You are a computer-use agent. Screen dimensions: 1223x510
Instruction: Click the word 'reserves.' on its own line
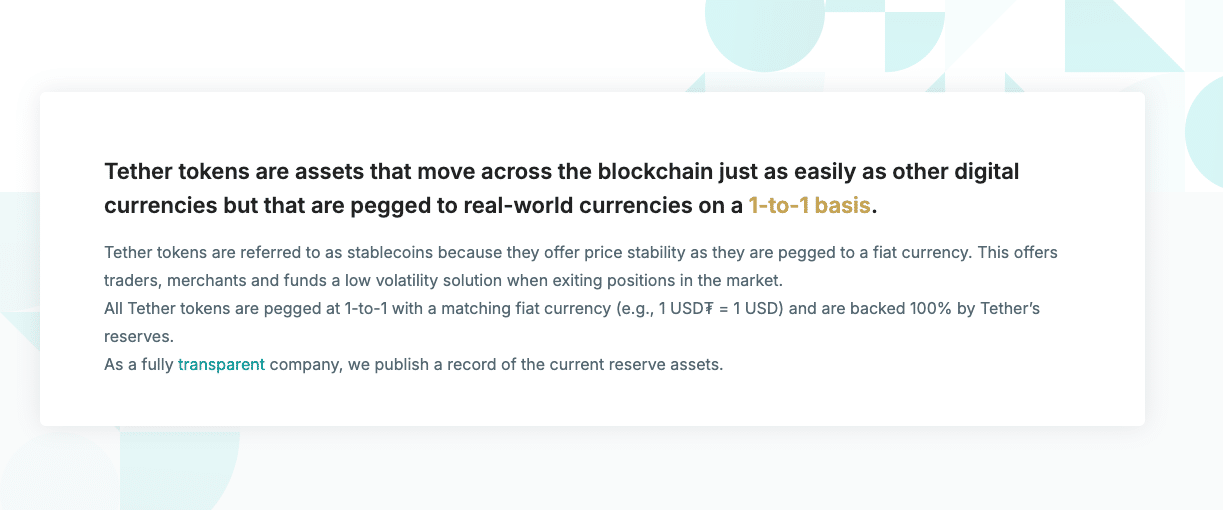pos(138,336)
